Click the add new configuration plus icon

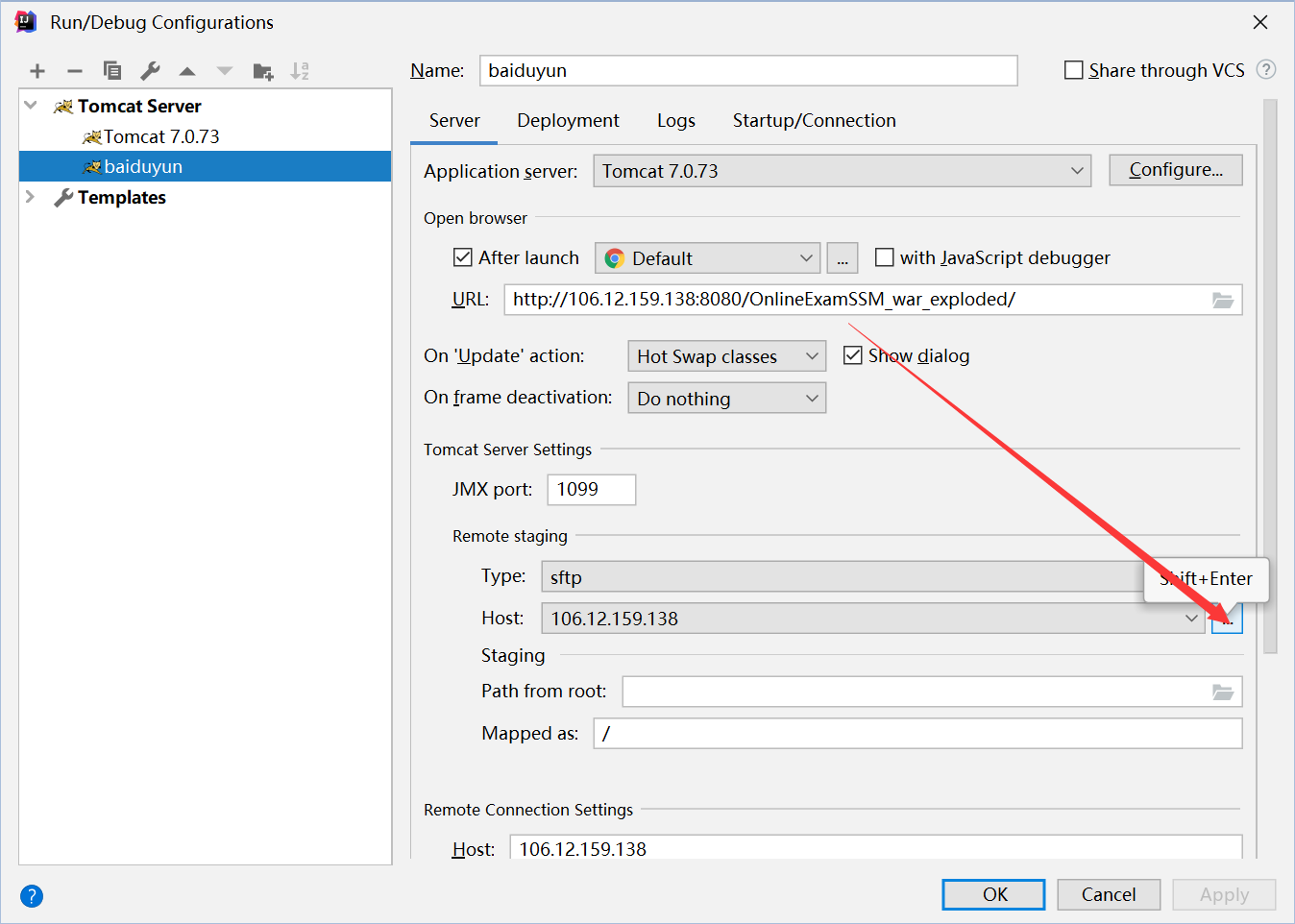37,71
